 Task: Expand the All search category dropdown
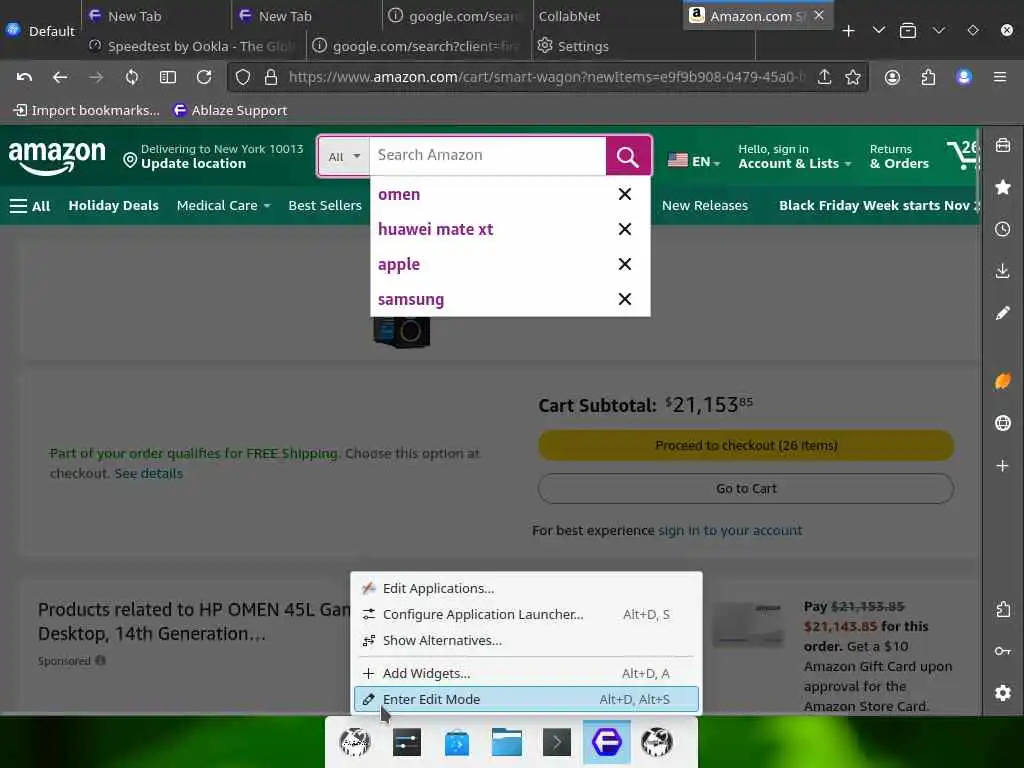click(x=344, y=156)
